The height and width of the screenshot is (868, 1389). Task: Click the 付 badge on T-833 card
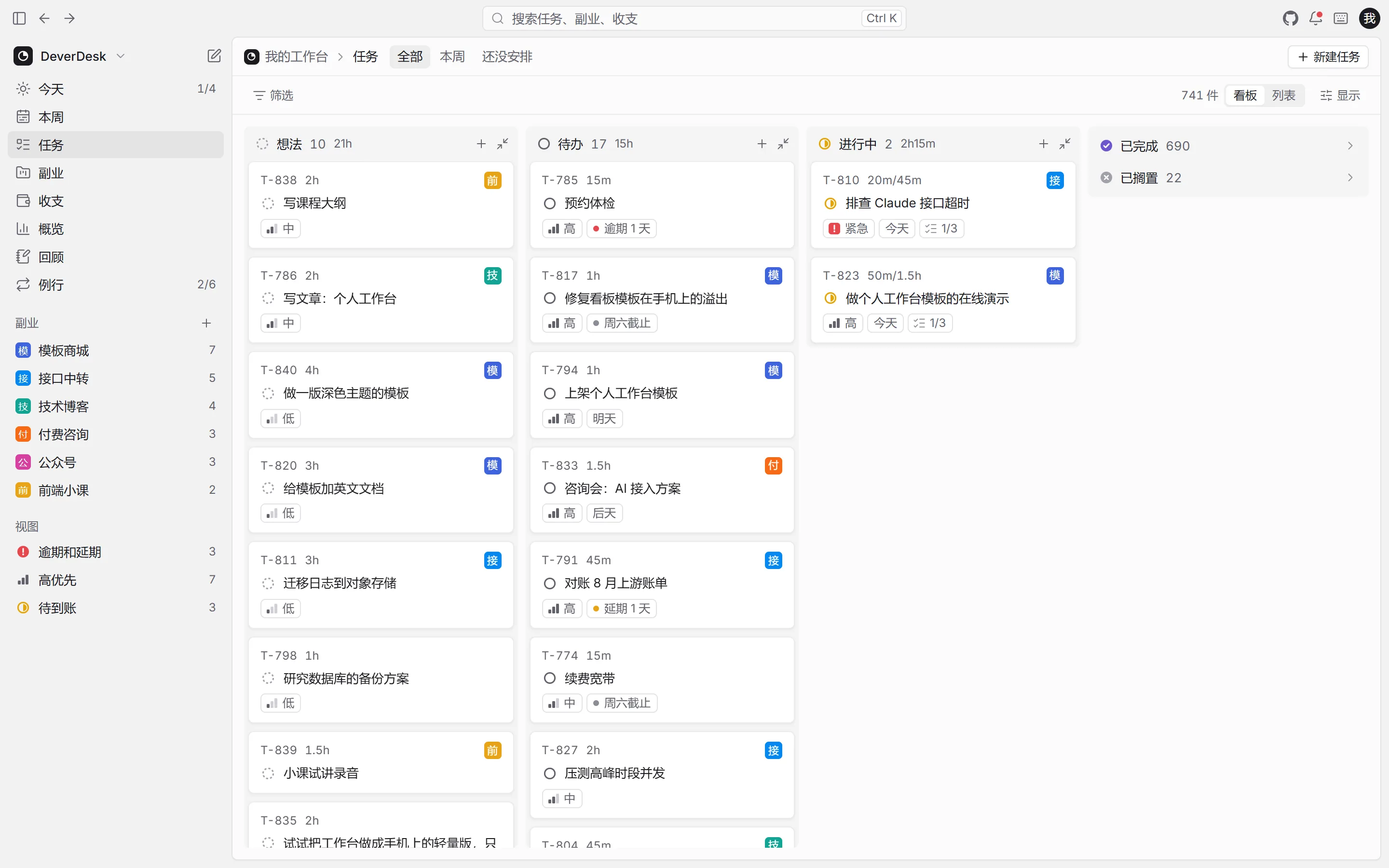(x=773, y=465)
